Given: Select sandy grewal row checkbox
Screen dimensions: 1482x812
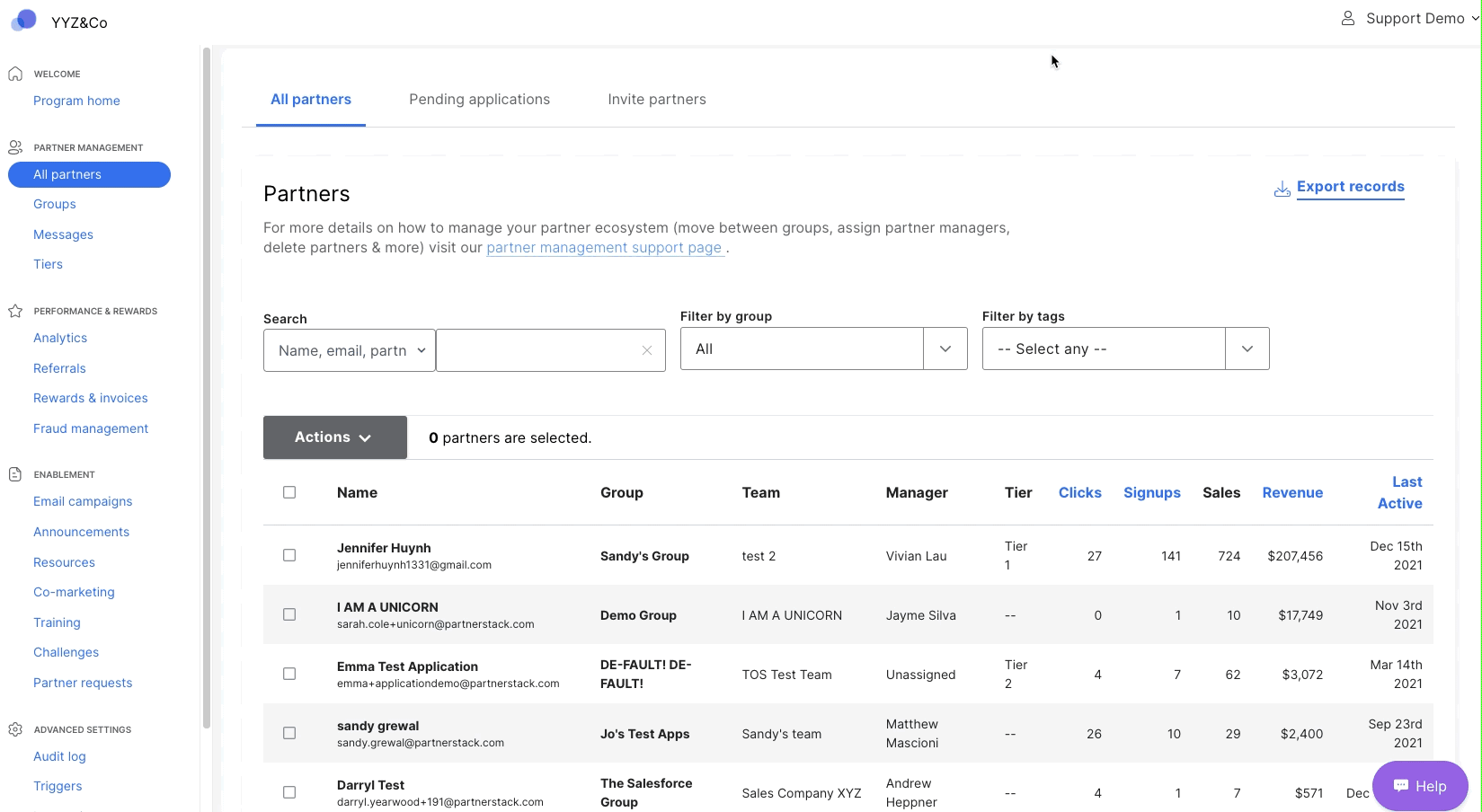Looking at the screenshot, I should pos(289,733).
